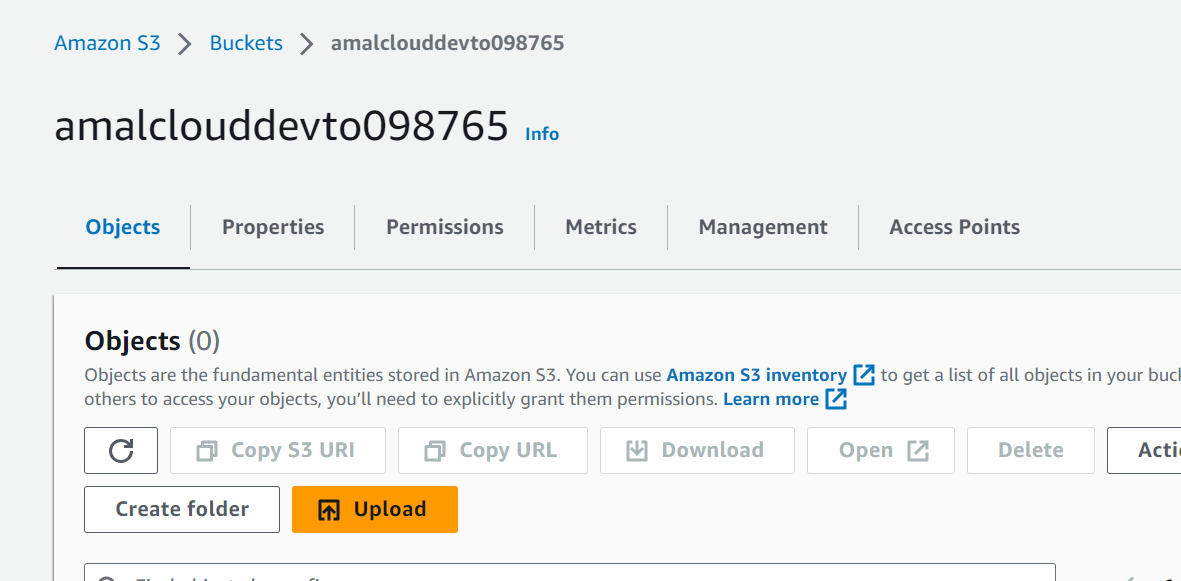Open Amazon S3 inventory external link icon
Screen dimensions: 1181x581
[863, 374]
